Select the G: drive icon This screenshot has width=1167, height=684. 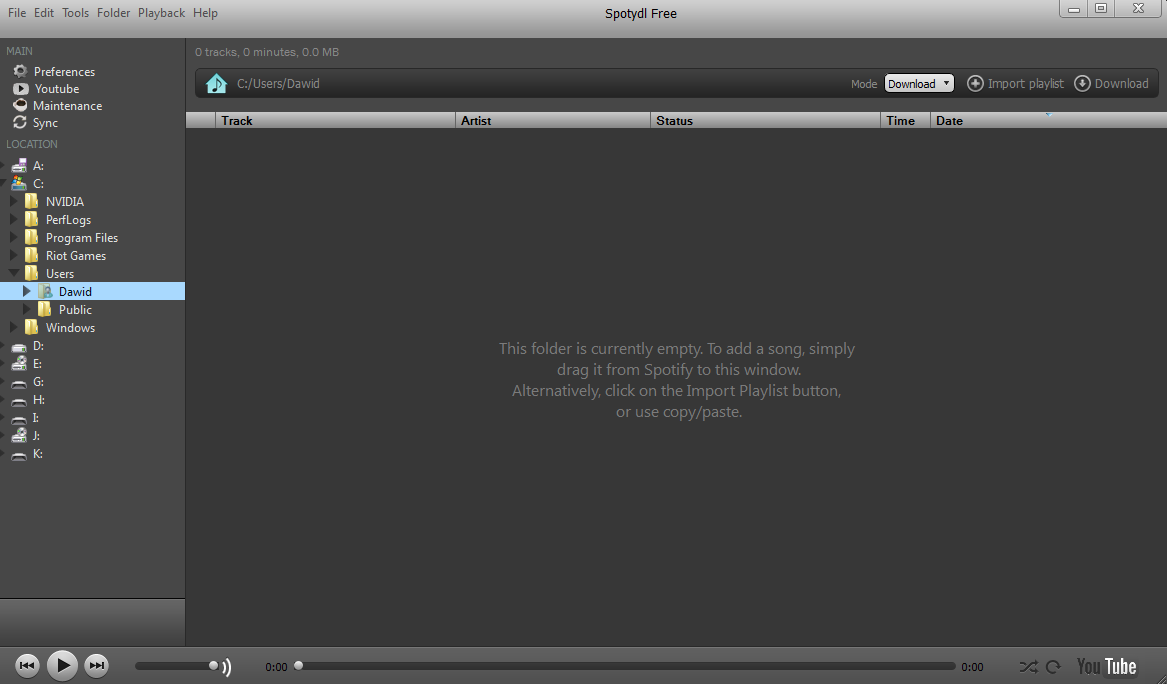[19, 383]
